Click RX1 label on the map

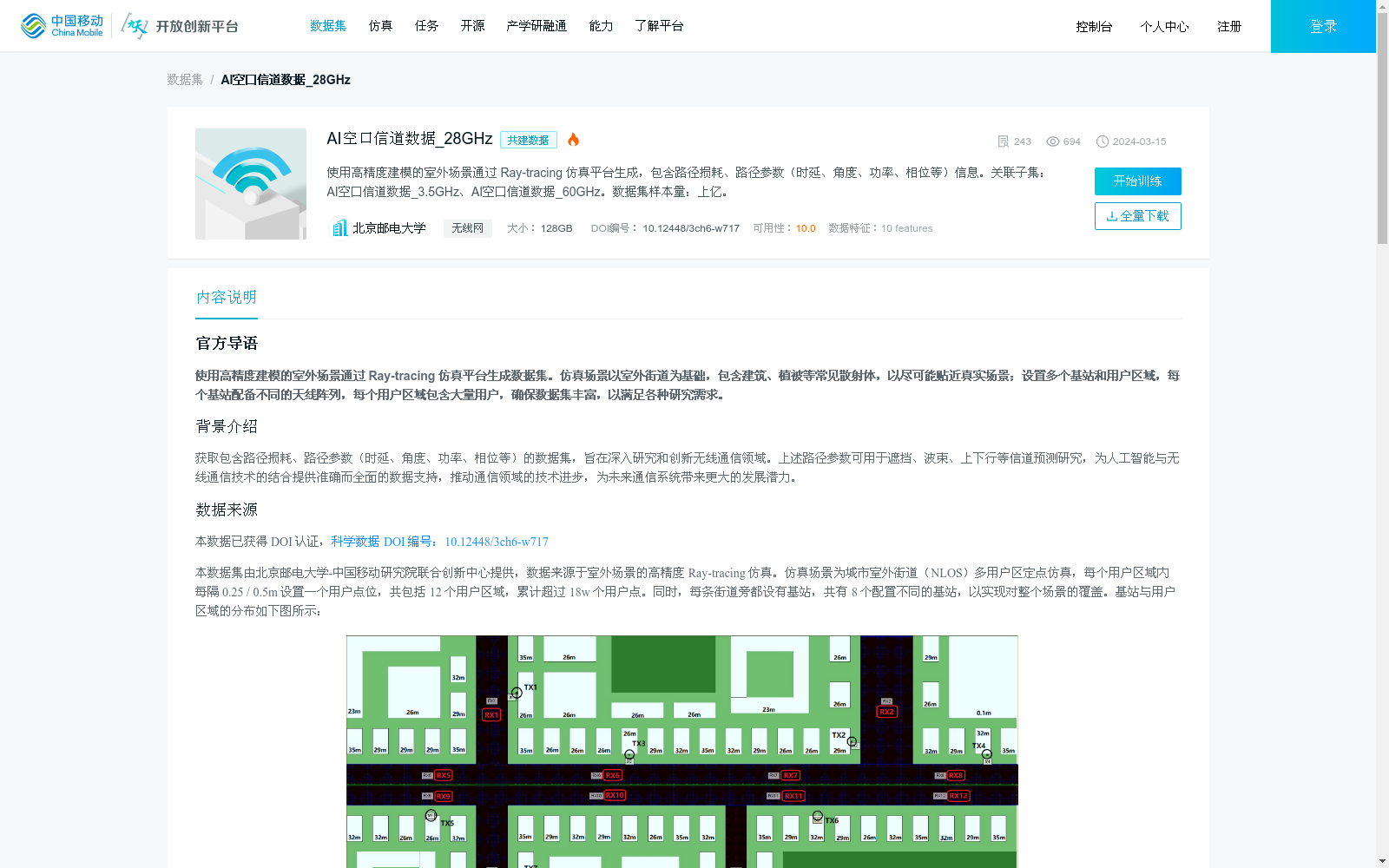pos(491,715)
